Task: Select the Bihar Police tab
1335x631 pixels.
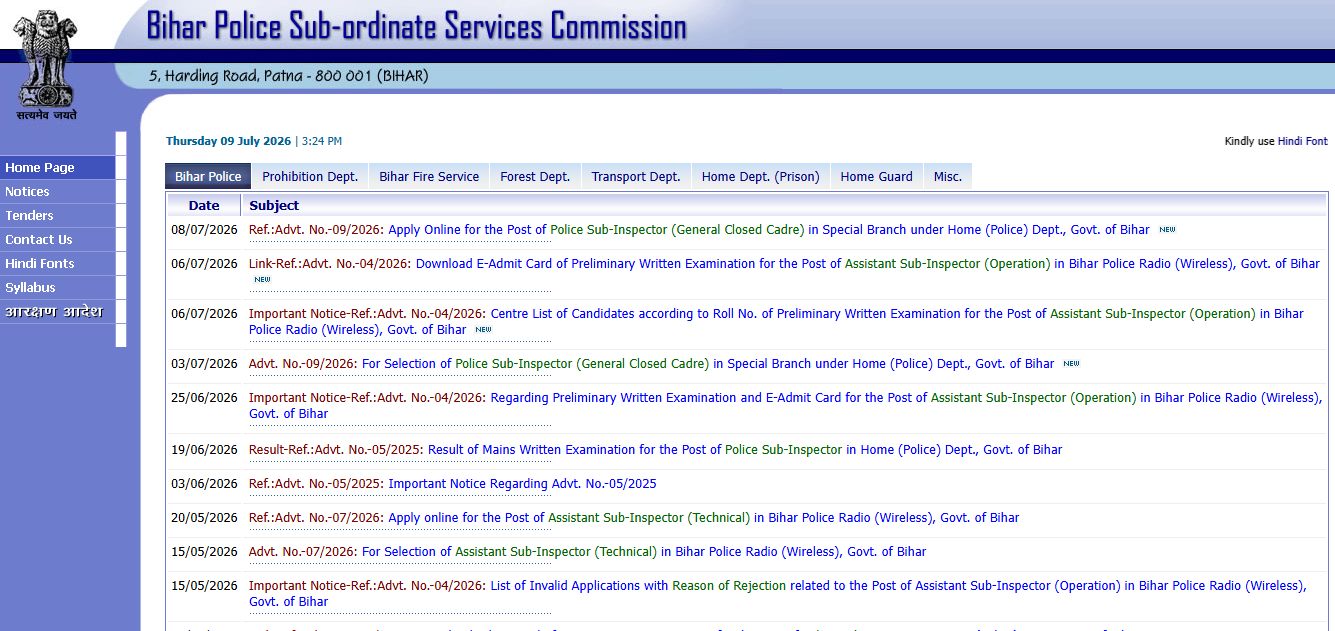Action: pos(208,176)
